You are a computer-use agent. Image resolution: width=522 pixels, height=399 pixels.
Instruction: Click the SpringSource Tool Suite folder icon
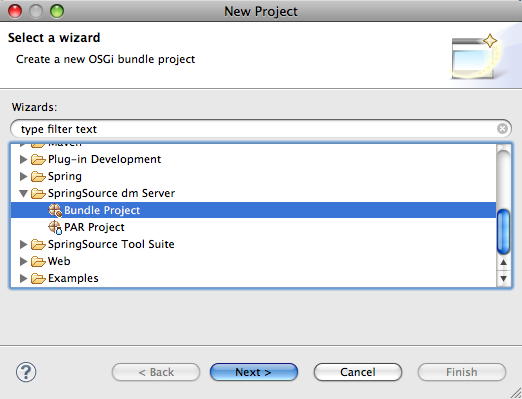coord(38,244)
